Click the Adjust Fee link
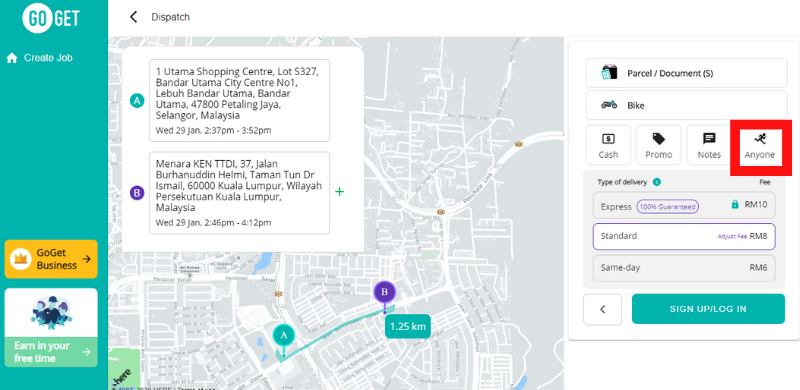800x390 pixels. coord(732,236)
